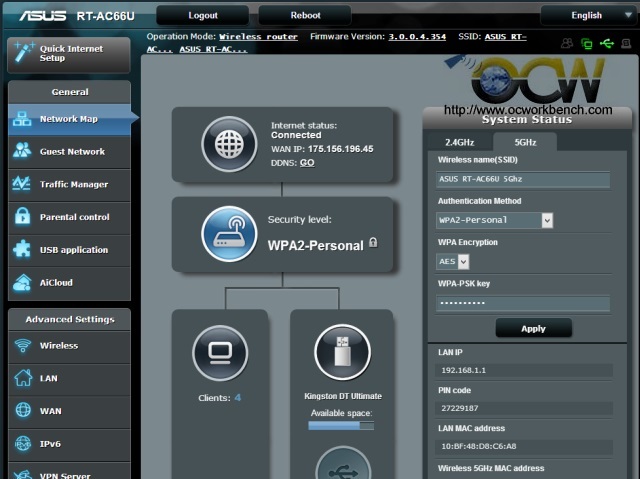Click the ASUS RT-AC... SSID link
Viewport: 640px width, 479px height.
click(x=213, y=49)
